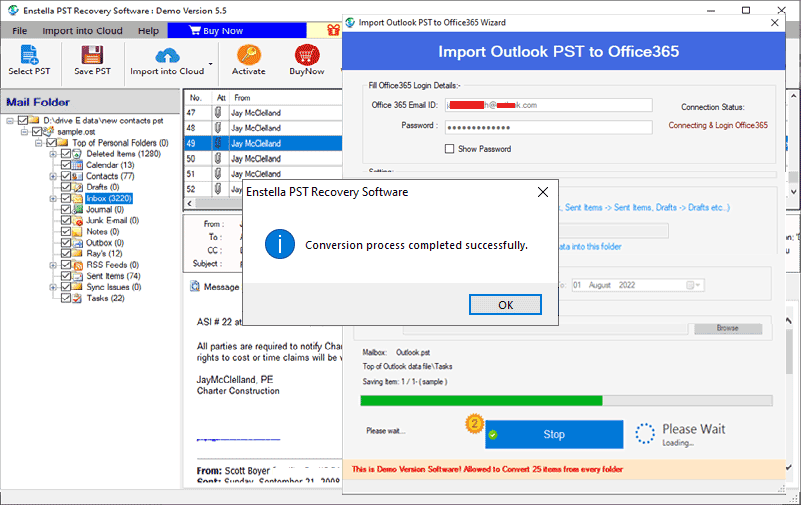Expand the Deleted Items tree node

(52, 154)
